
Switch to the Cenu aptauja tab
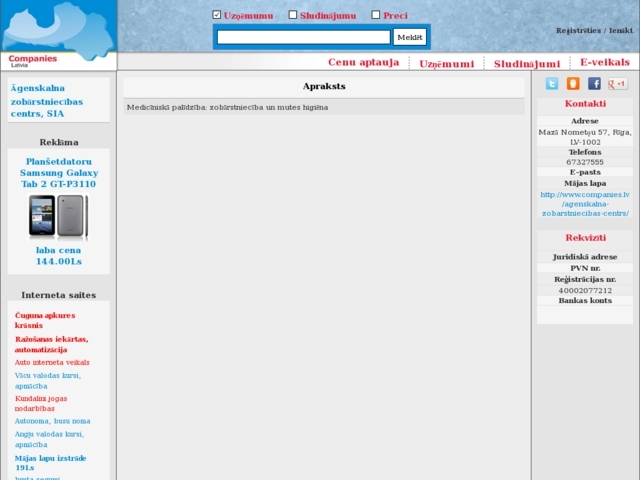pos(363,63)
